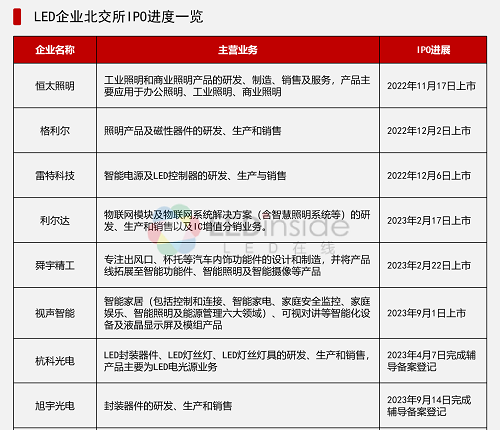Click the company name '雷特科技'
The height and width of the screenshot is (430, 500).
pyautogui.click(x=55, y=175)
